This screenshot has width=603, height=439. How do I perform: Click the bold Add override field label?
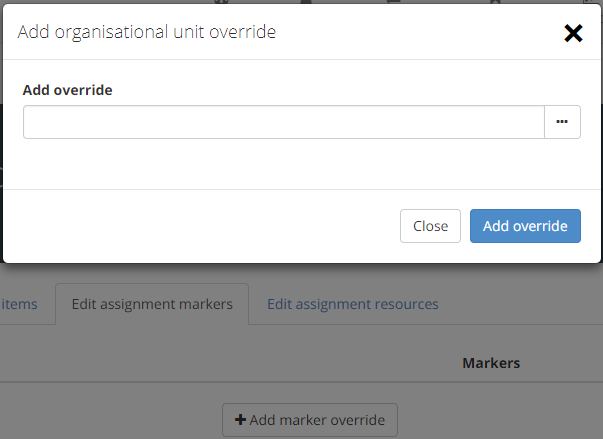[x=67, y=90]
